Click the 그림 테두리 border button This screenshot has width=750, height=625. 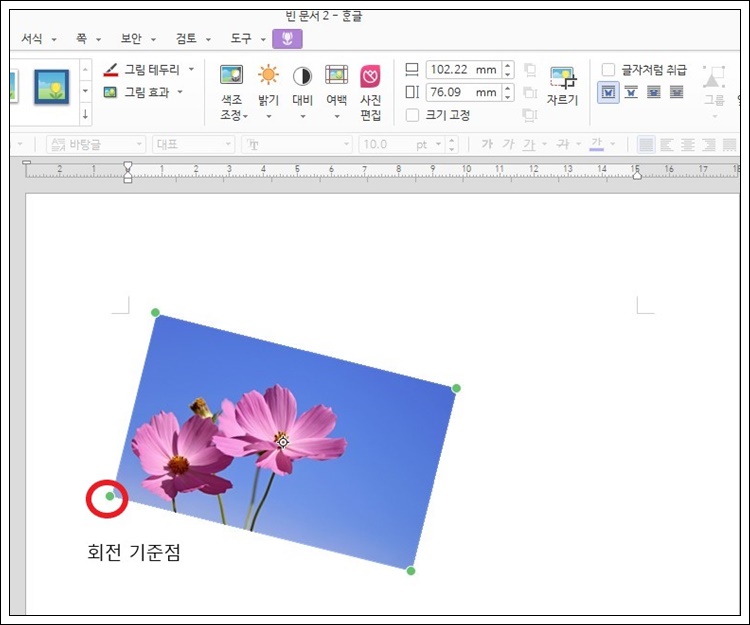click(x=141, y=70)
